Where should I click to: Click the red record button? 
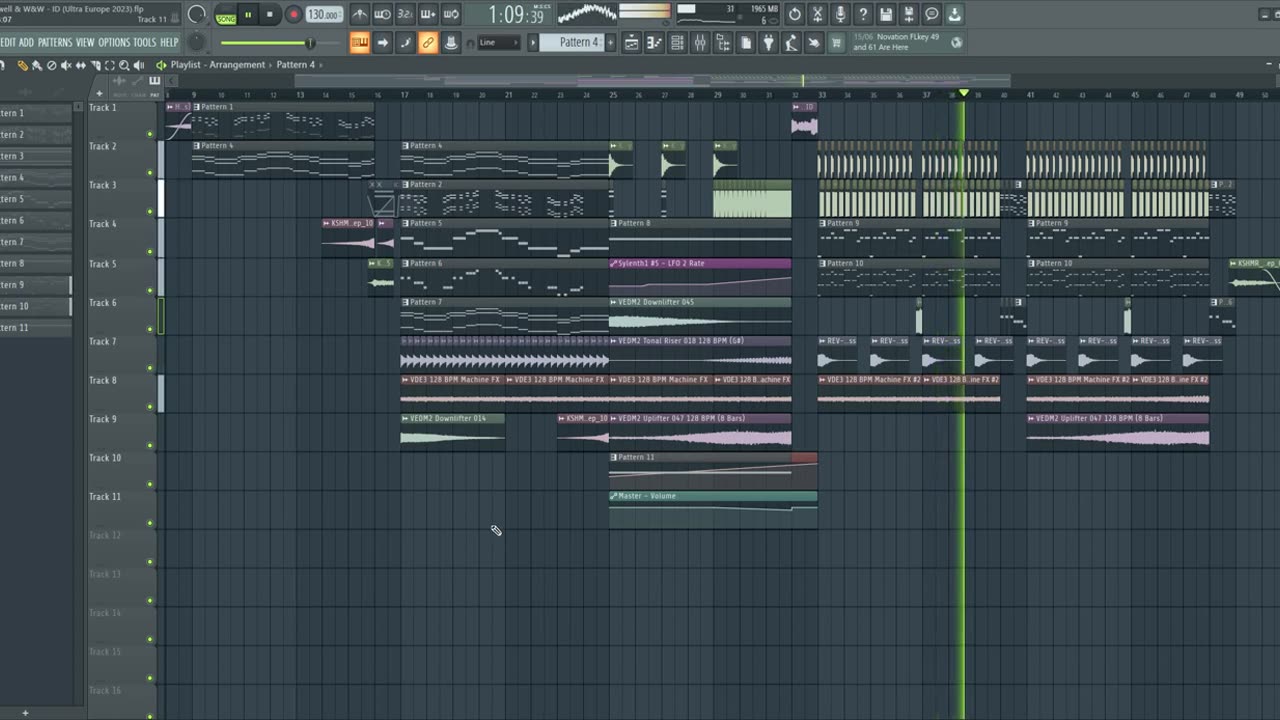point(294,15)
